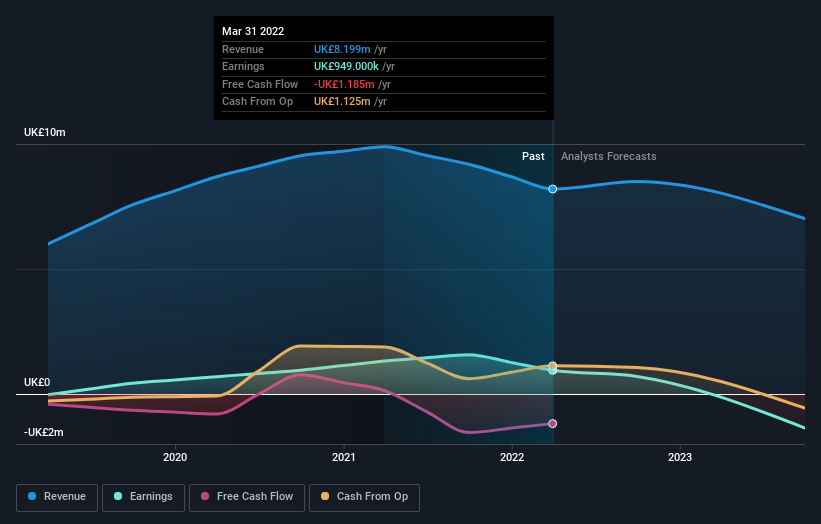The height and width of the screenshot is (524, 821).
Task: Select the Revenue data point marker
Action: click(552, 189)
